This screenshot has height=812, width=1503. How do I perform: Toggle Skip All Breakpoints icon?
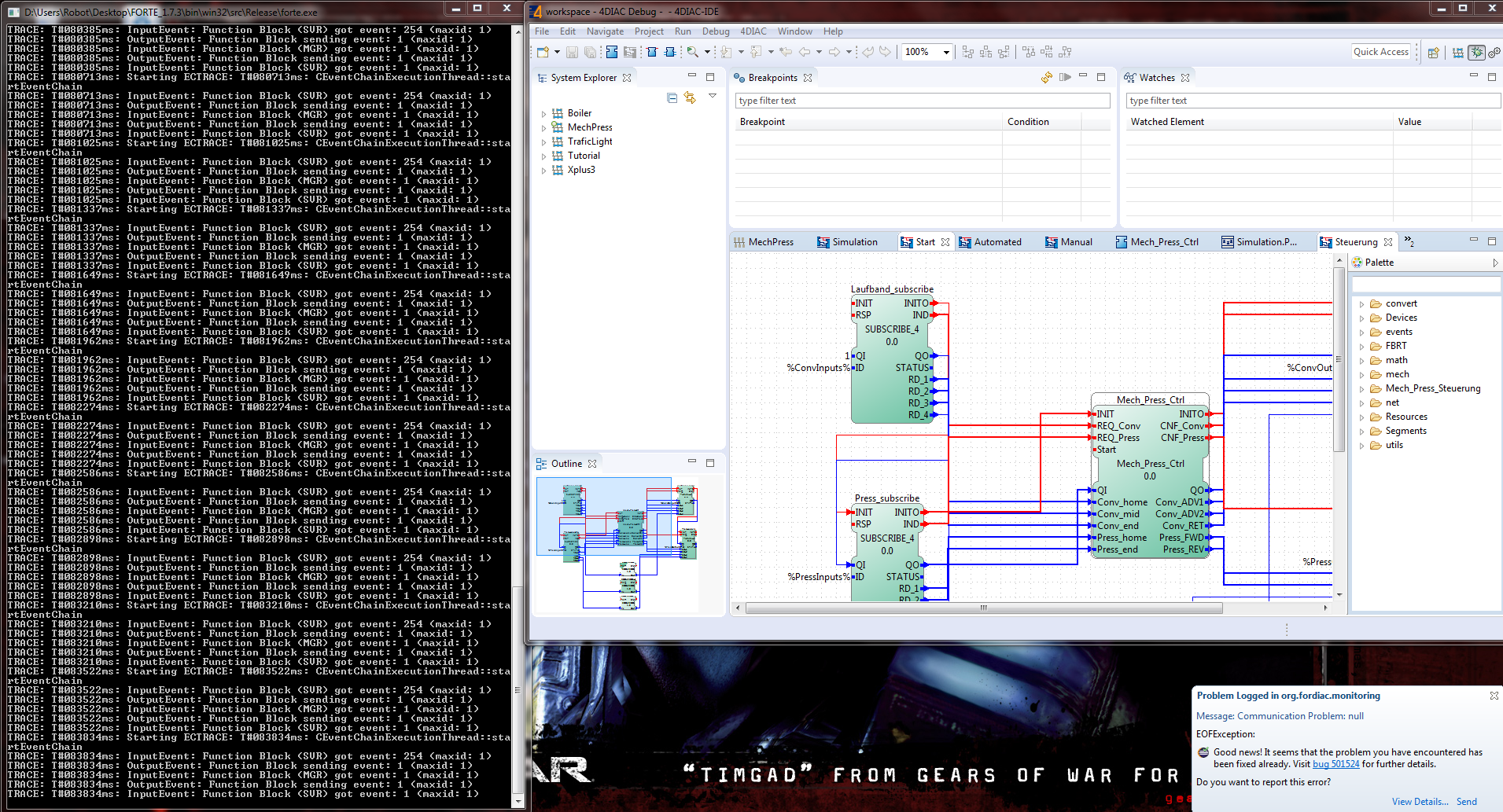1065,77
